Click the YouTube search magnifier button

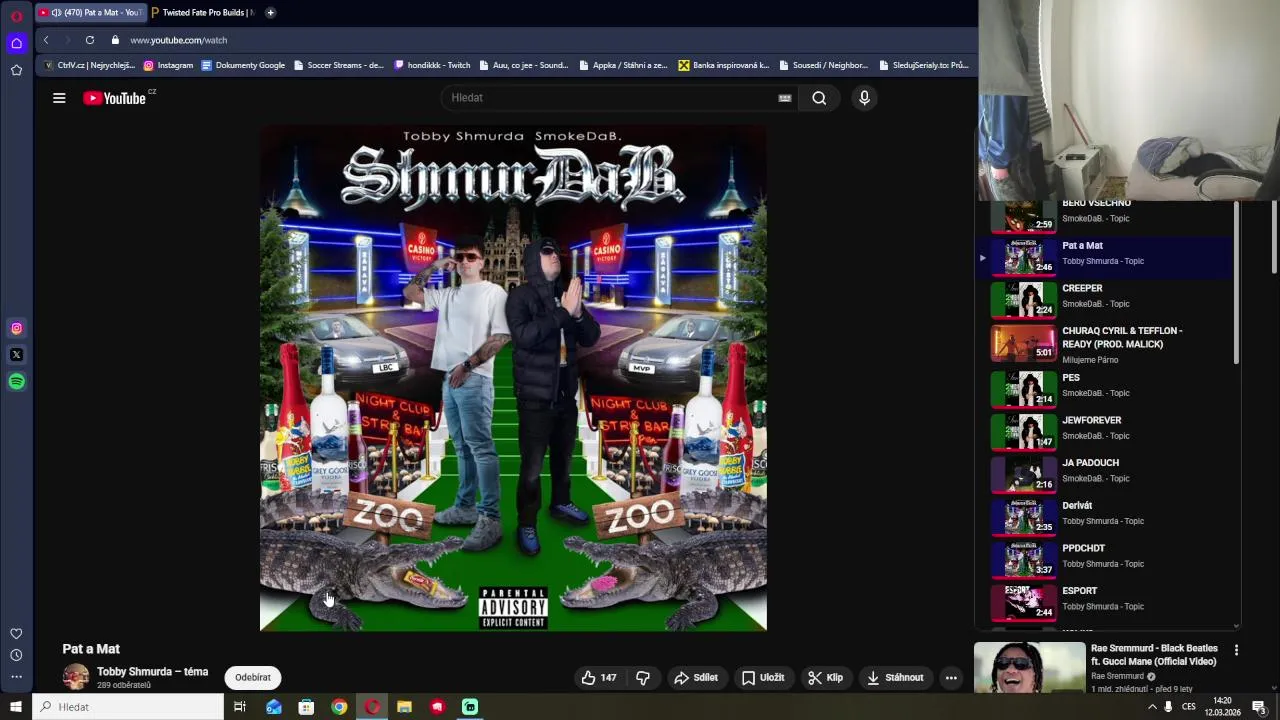point(819,98)
